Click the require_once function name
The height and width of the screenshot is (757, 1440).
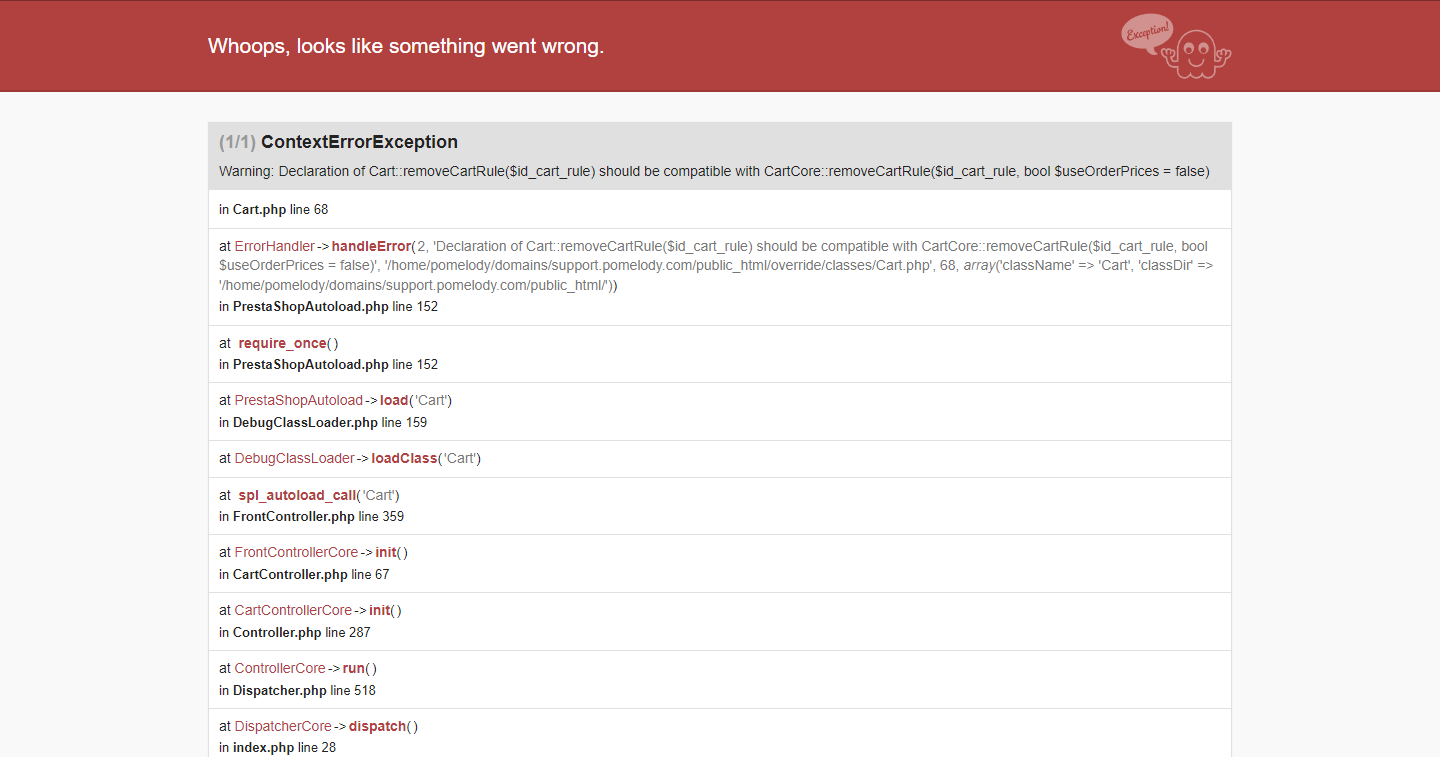tap(282, 343)
